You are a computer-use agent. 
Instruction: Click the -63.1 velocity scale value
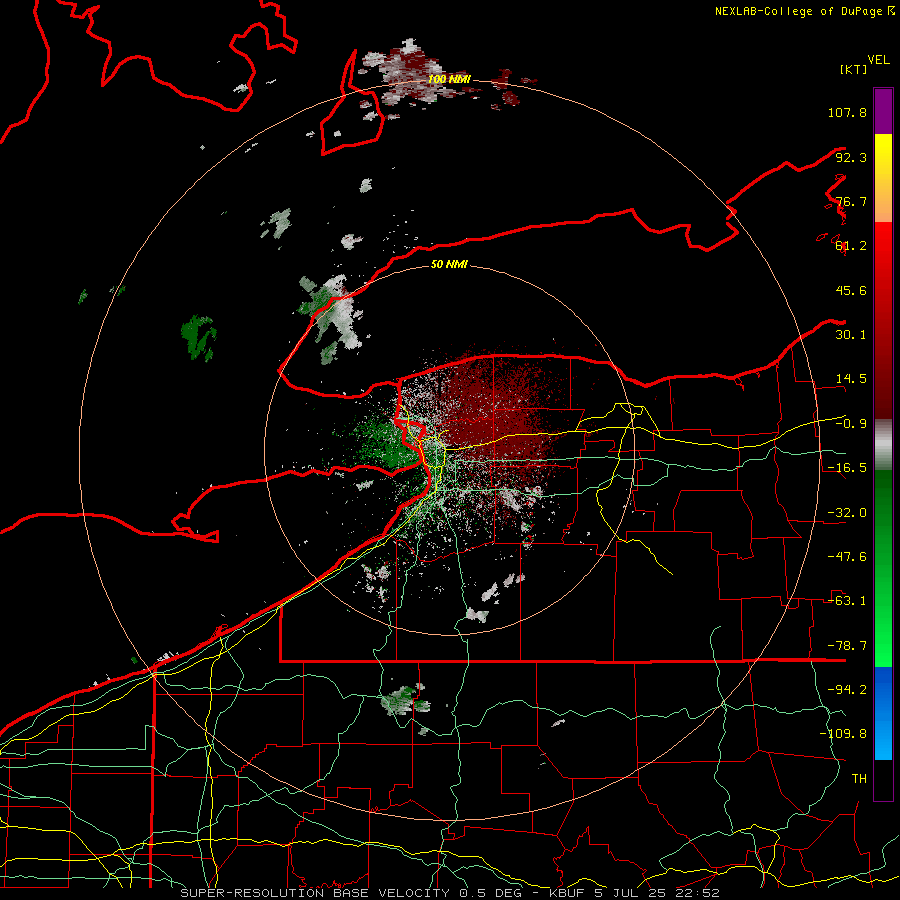click(847, 601)
